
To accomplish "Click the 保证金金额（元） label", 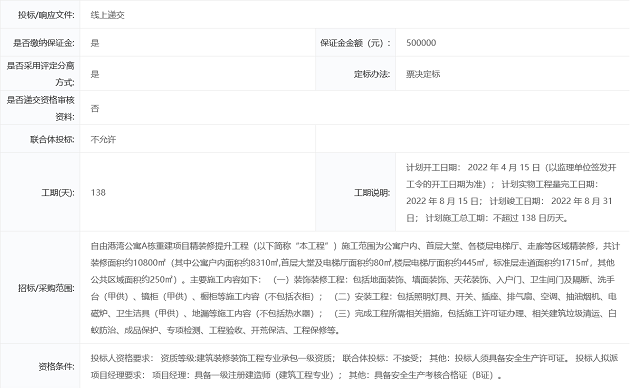I will (355, 43).
